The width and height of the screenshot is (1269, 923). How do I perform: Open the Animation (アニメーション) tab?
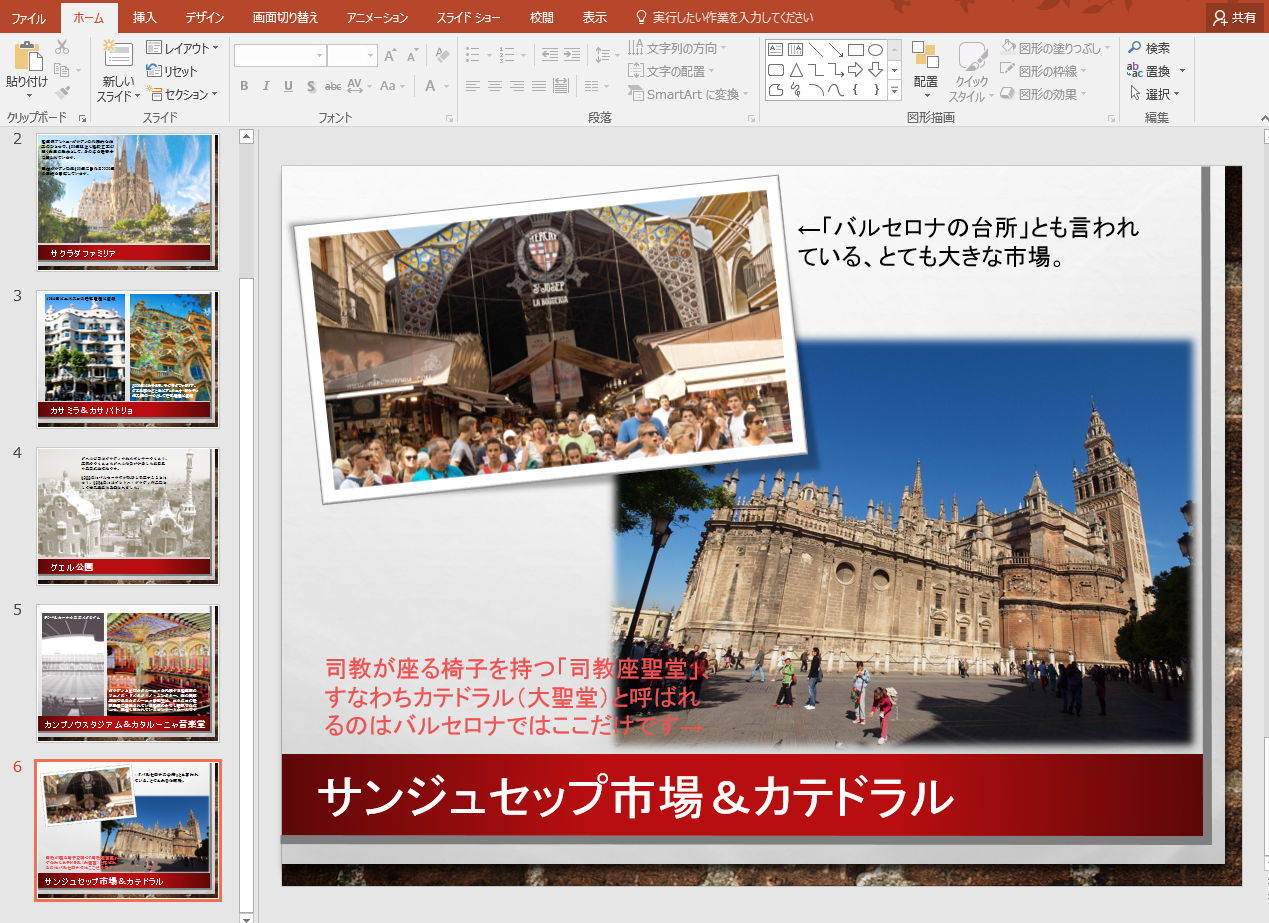tap(378, 18)
